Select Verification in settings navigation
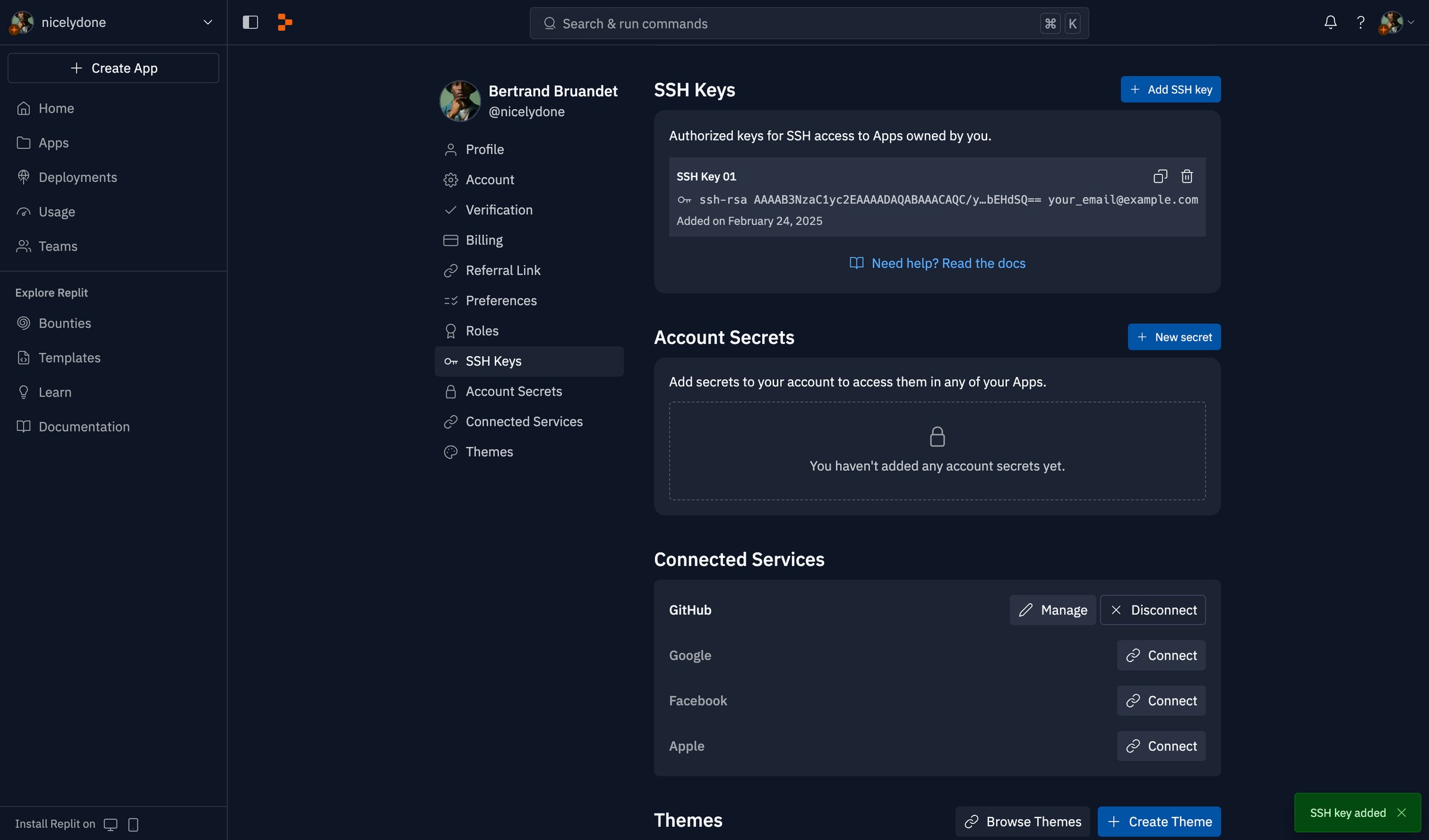 529,210
